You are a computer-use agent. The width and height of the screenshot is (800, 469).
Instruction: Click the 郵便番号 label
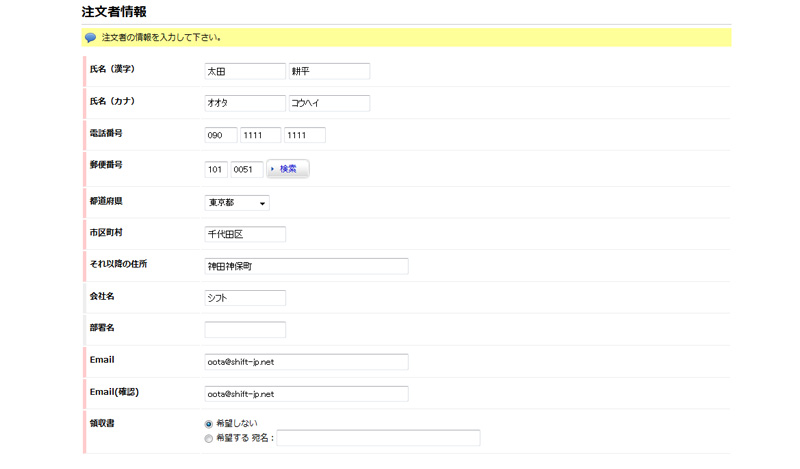coord(106,165)
